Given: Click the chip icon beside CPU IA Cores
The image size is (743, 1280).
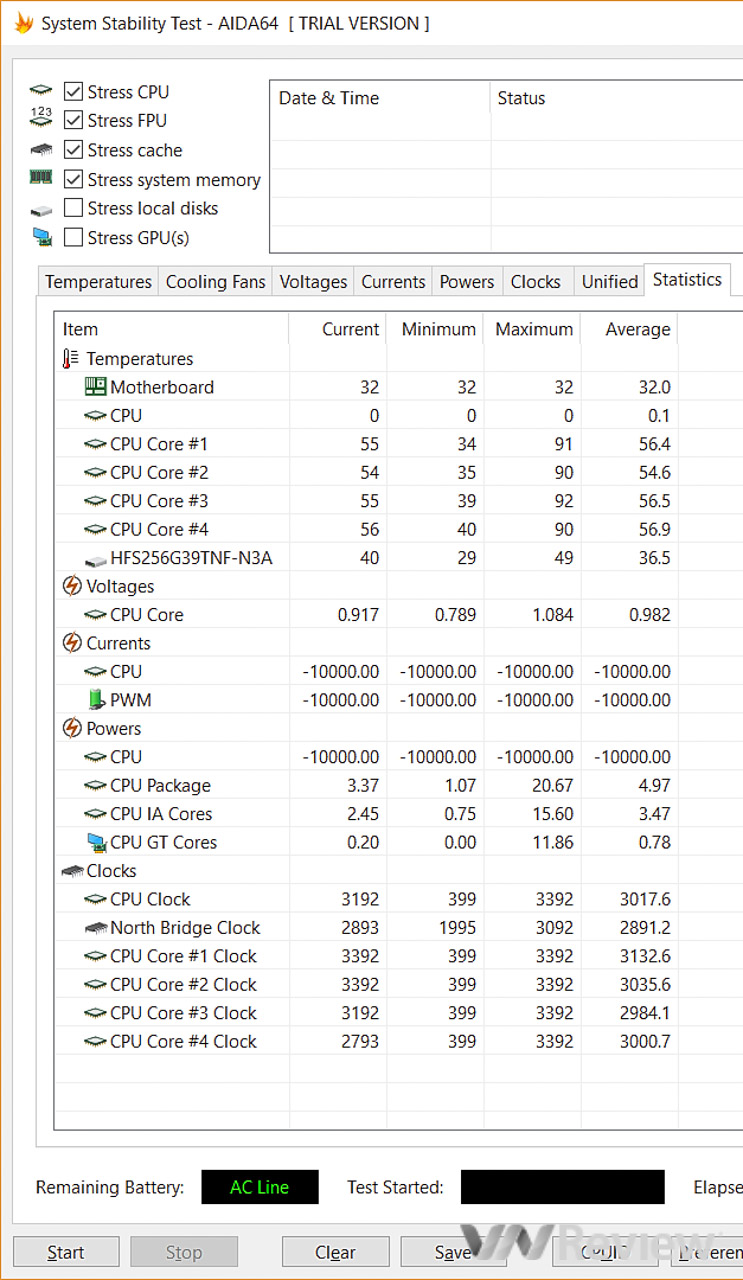Looking at the screenshot, I should coord(95,814).
